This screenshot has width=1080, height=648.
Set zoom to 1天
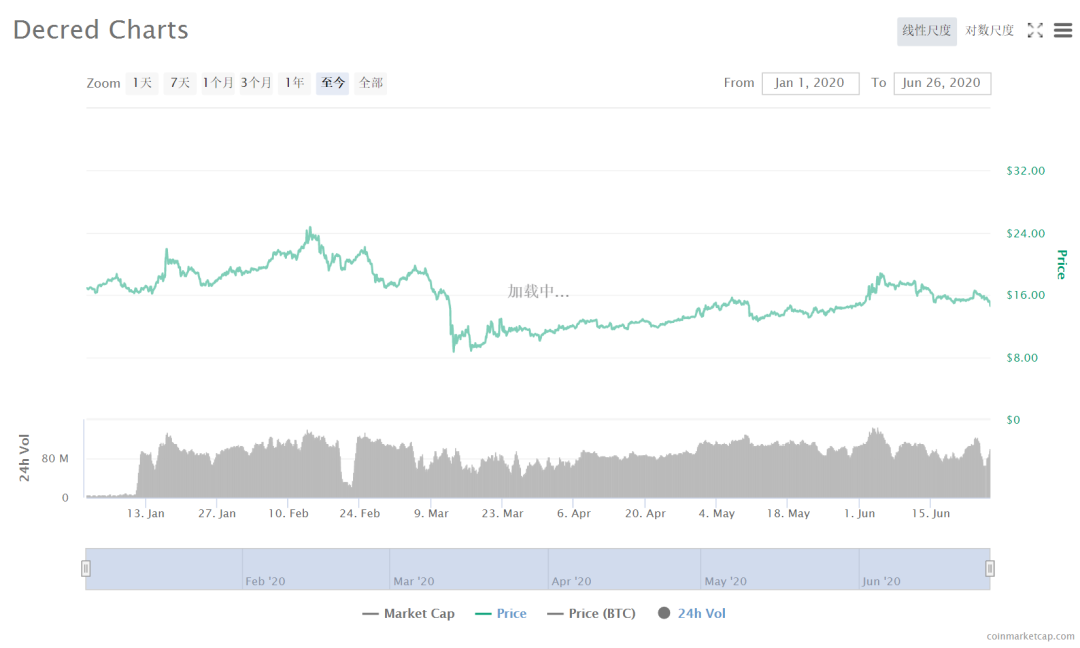click(143, 83)
